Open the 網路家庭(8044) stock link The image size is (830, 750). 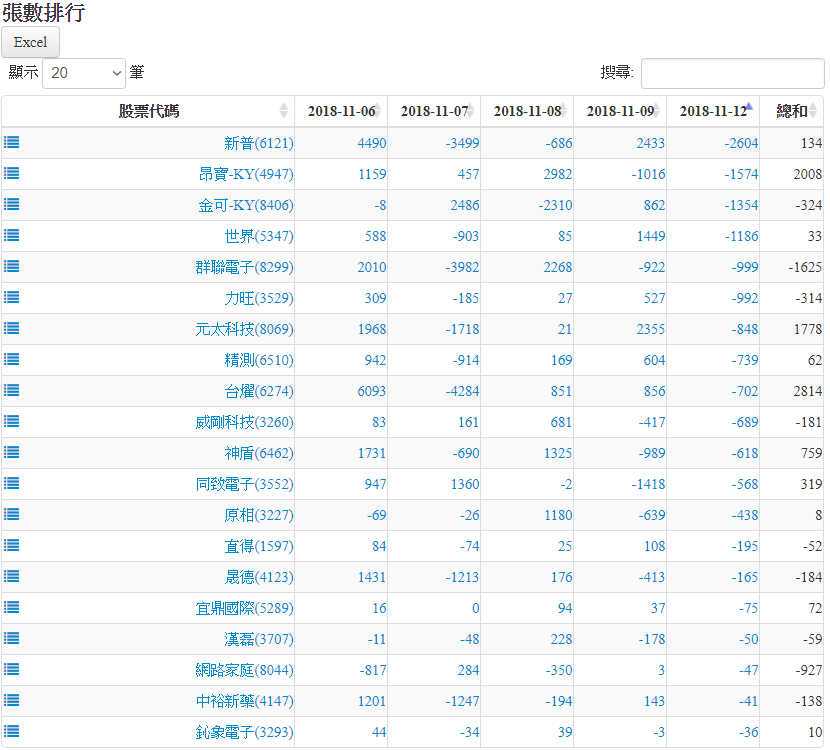point(244,670)
